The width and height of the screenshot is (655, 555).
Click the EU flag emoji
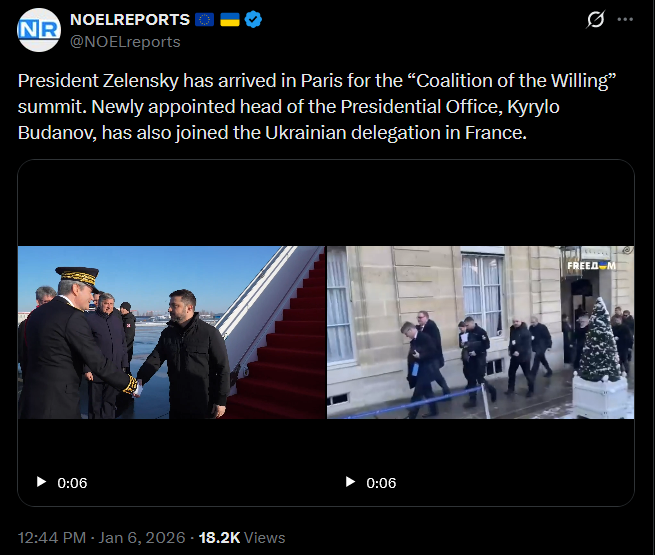pos(204,20)
